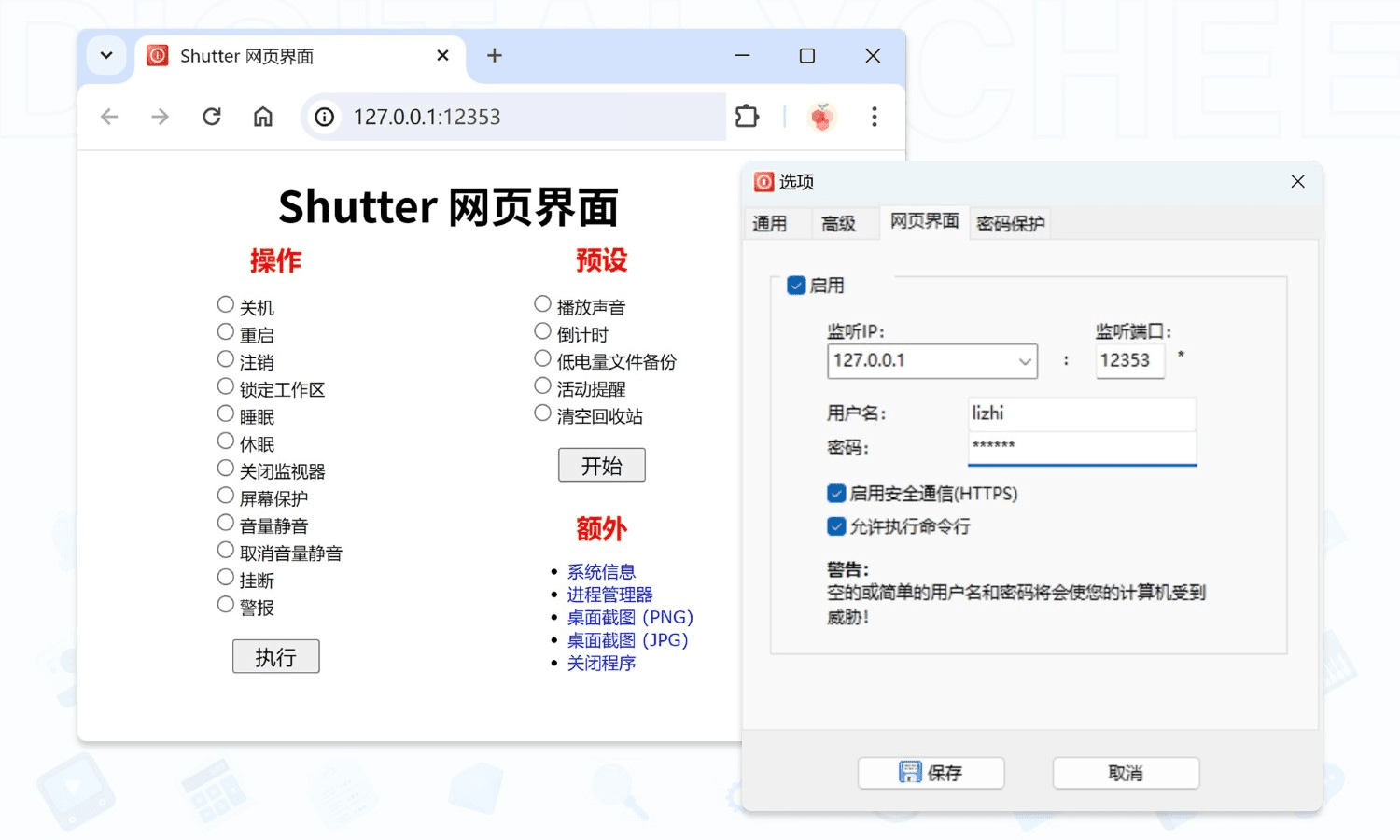
Task: Click the 开始 button under 预设
Action: coord(601,465)
